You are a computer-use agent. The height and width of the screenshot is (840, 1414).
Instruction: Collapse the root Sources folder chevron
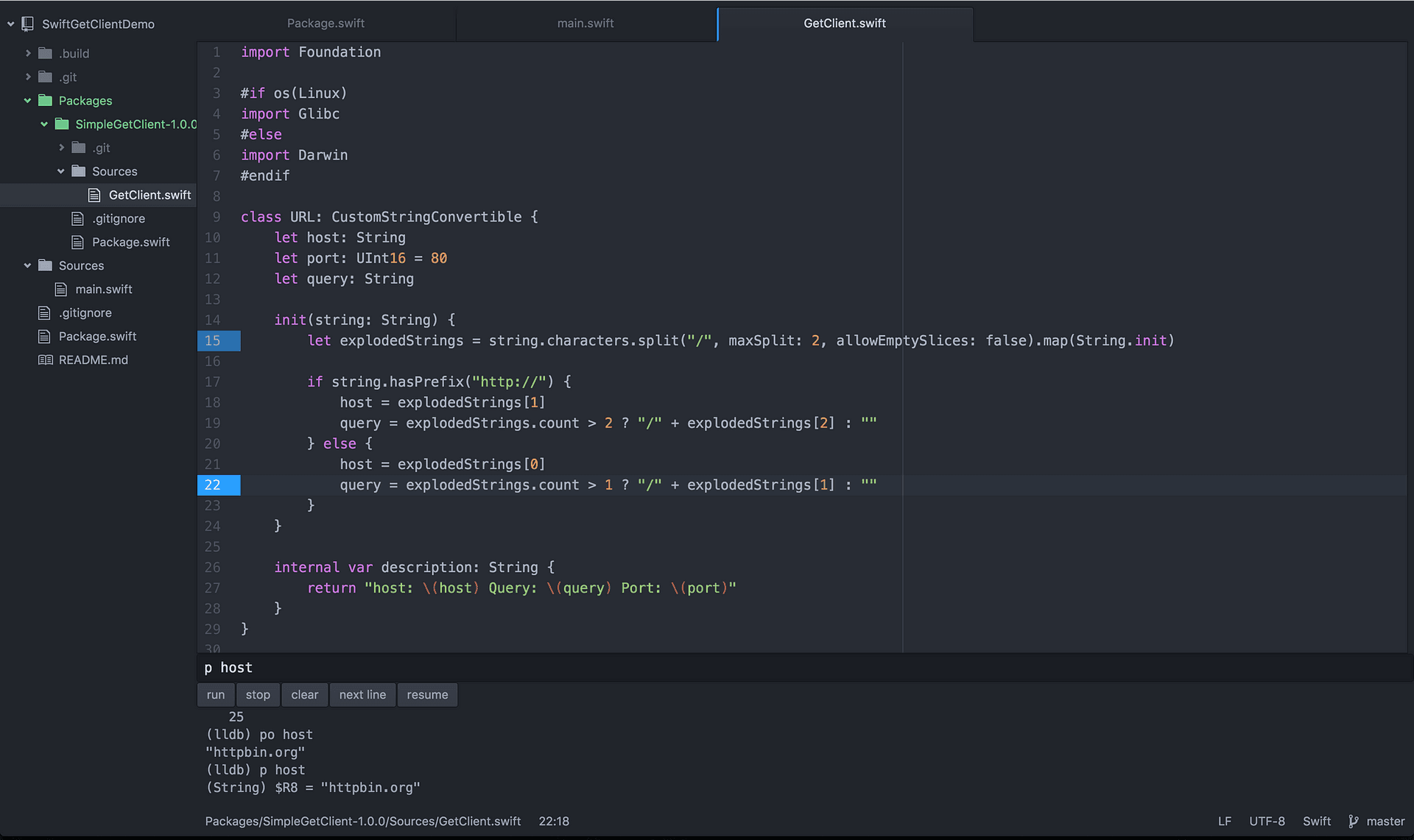(x=28, y=266)
